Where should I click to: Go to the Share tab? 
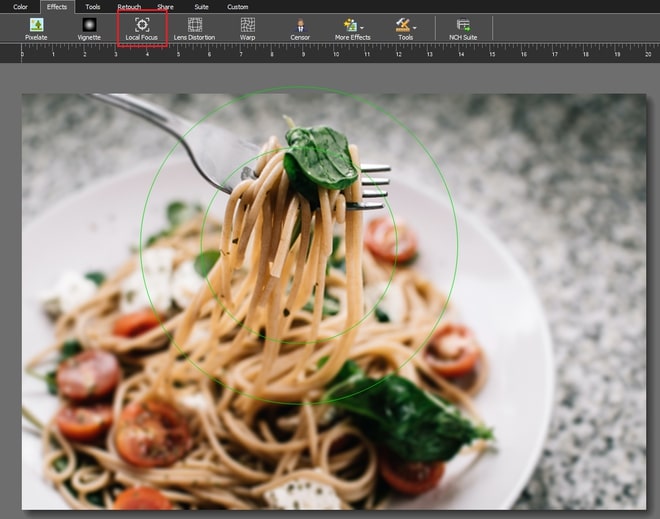(165, 7)
